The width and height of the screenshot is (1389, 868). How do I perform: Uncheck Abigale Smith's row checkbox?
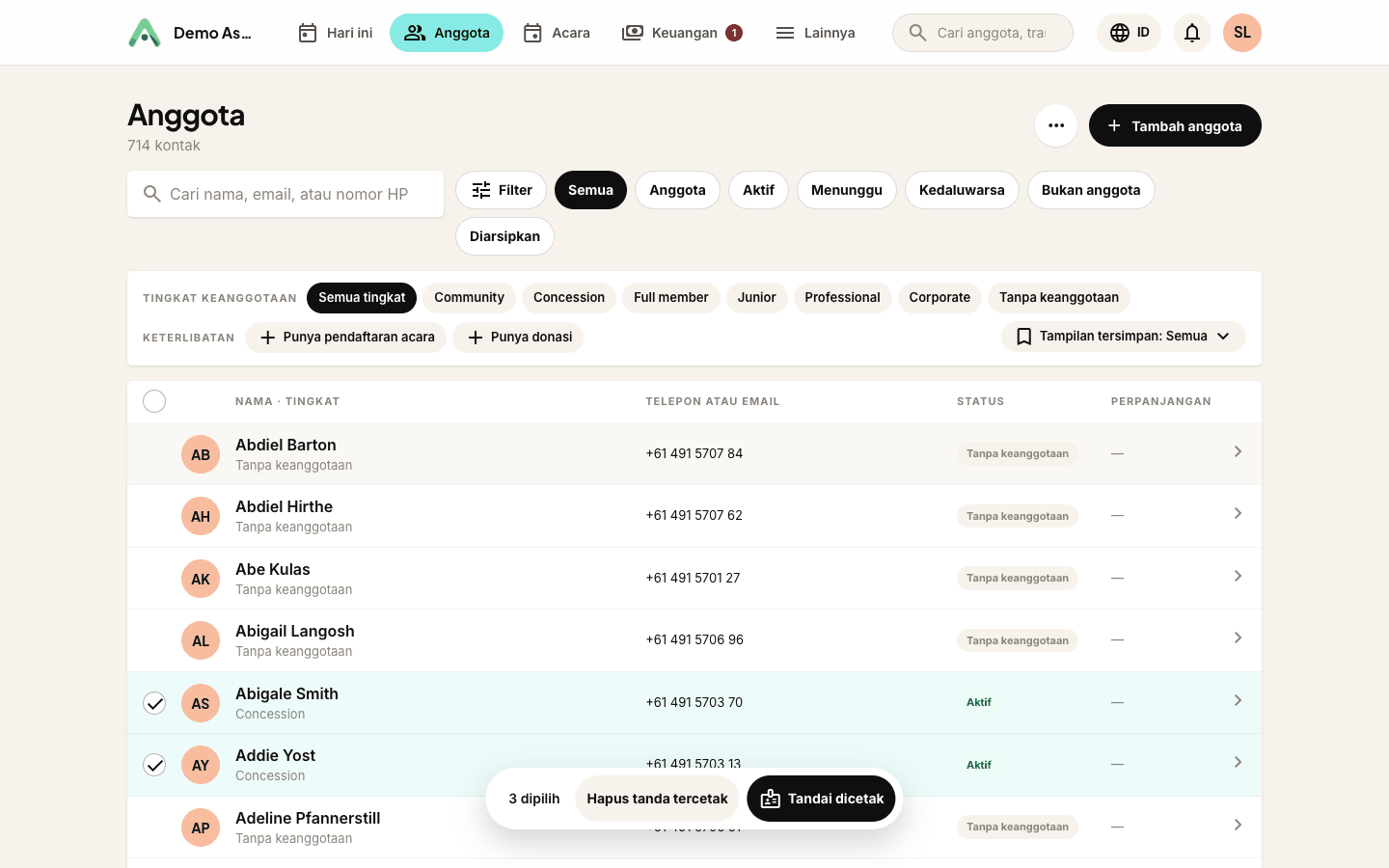(154, 703)
